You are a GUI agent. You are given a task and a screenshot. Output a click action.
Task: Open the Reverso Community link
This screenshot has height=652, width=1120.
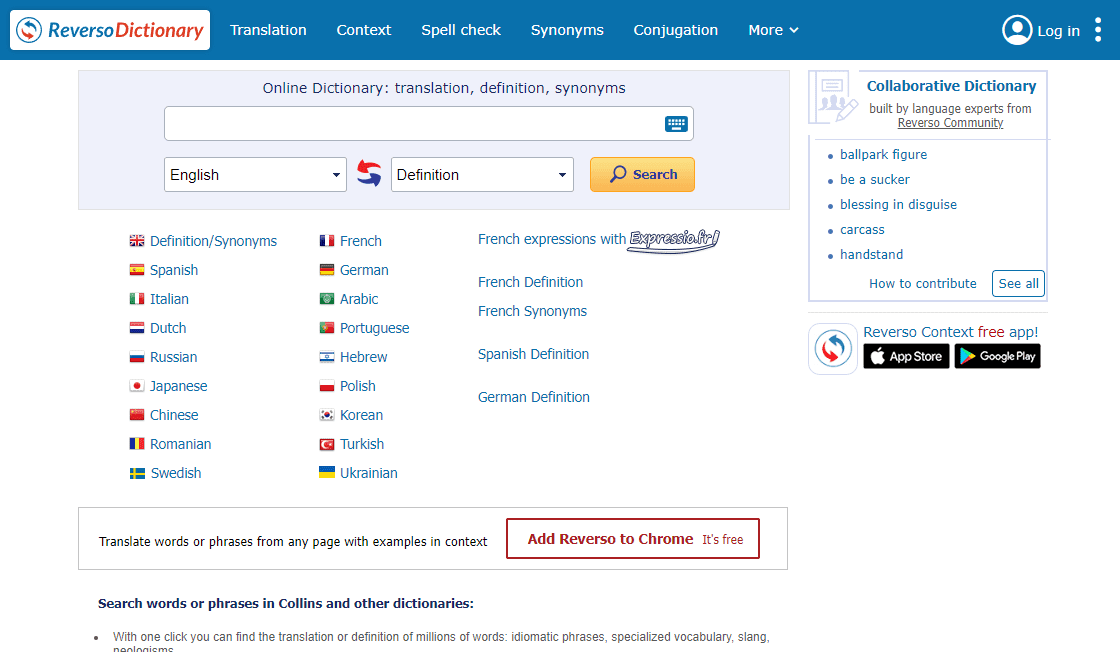tap(951, 123)
